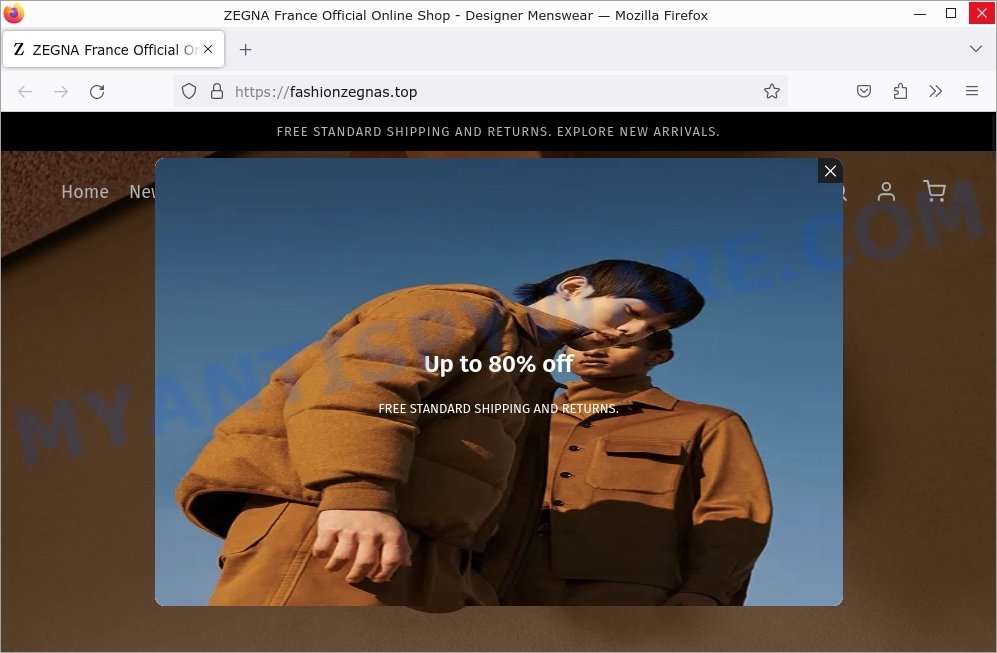
Task: Open the user account icon
Action: 886,191
